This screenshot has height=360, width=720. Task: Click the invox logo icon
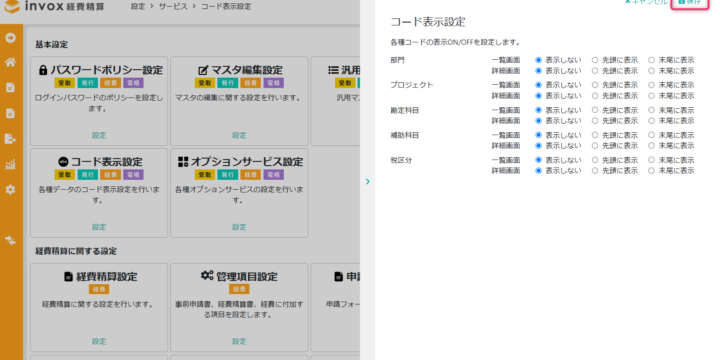(x=12, y=6)
